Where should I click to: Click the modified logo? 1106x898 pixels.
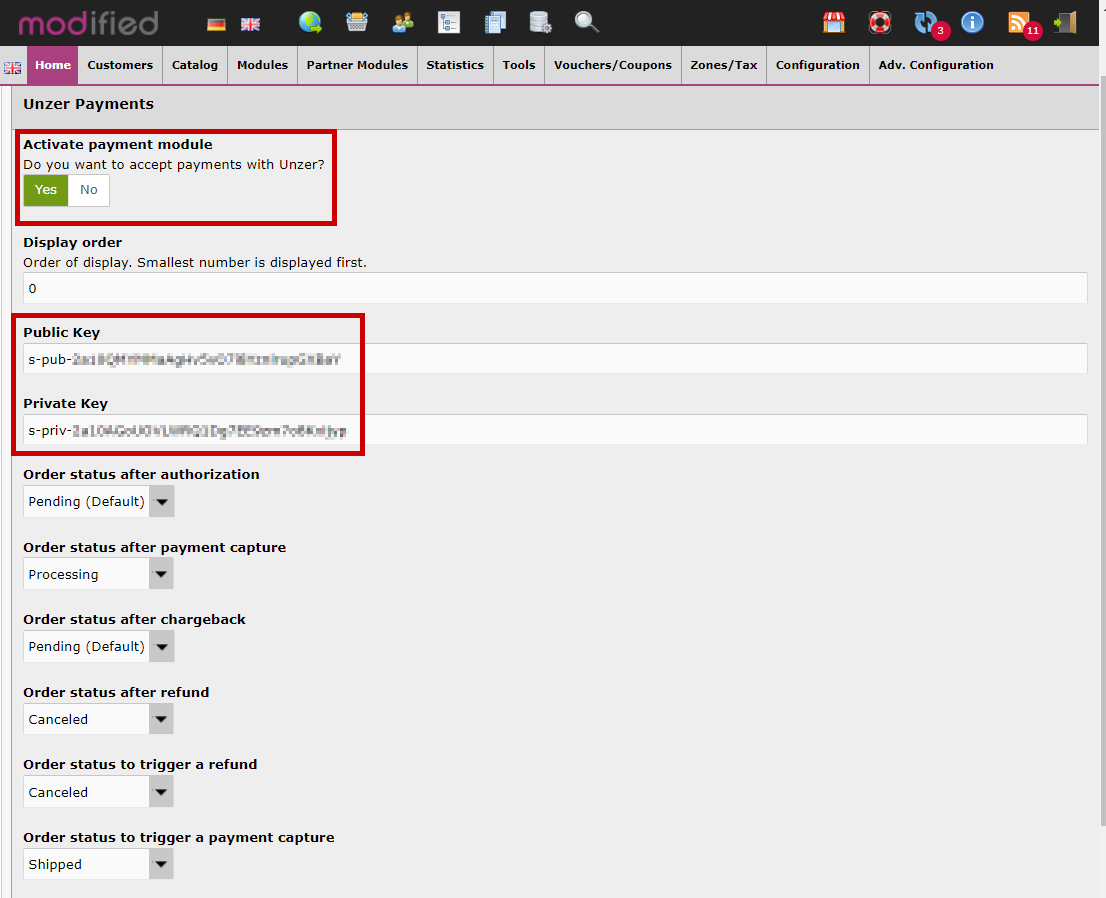coord(88,23)
